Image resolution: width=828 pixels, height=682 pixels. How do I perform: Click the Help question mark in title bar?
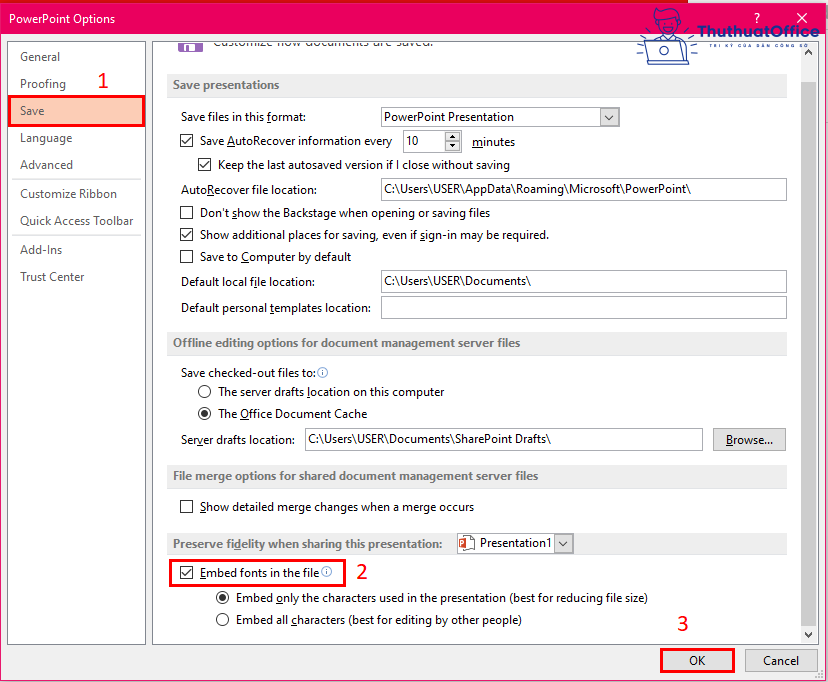pos(756,18)
